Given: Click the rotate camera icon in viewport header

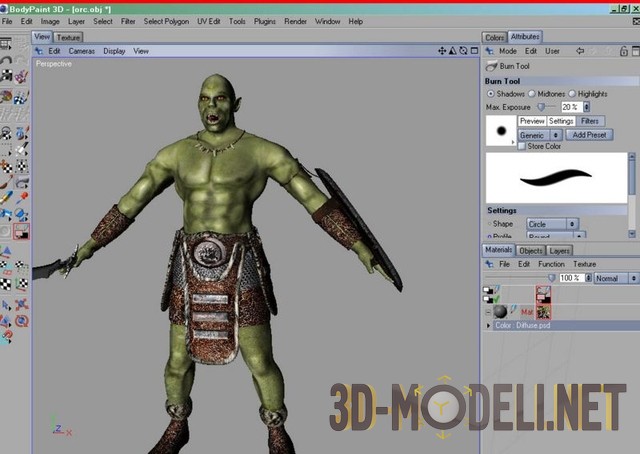Looking at the screenshot, I should 462,50.
